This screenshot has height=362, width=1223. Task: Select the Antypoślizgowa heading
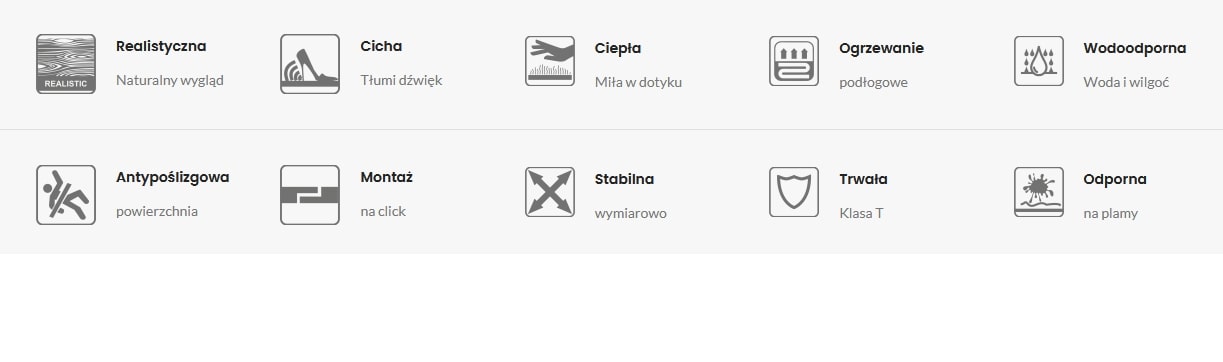173,178
